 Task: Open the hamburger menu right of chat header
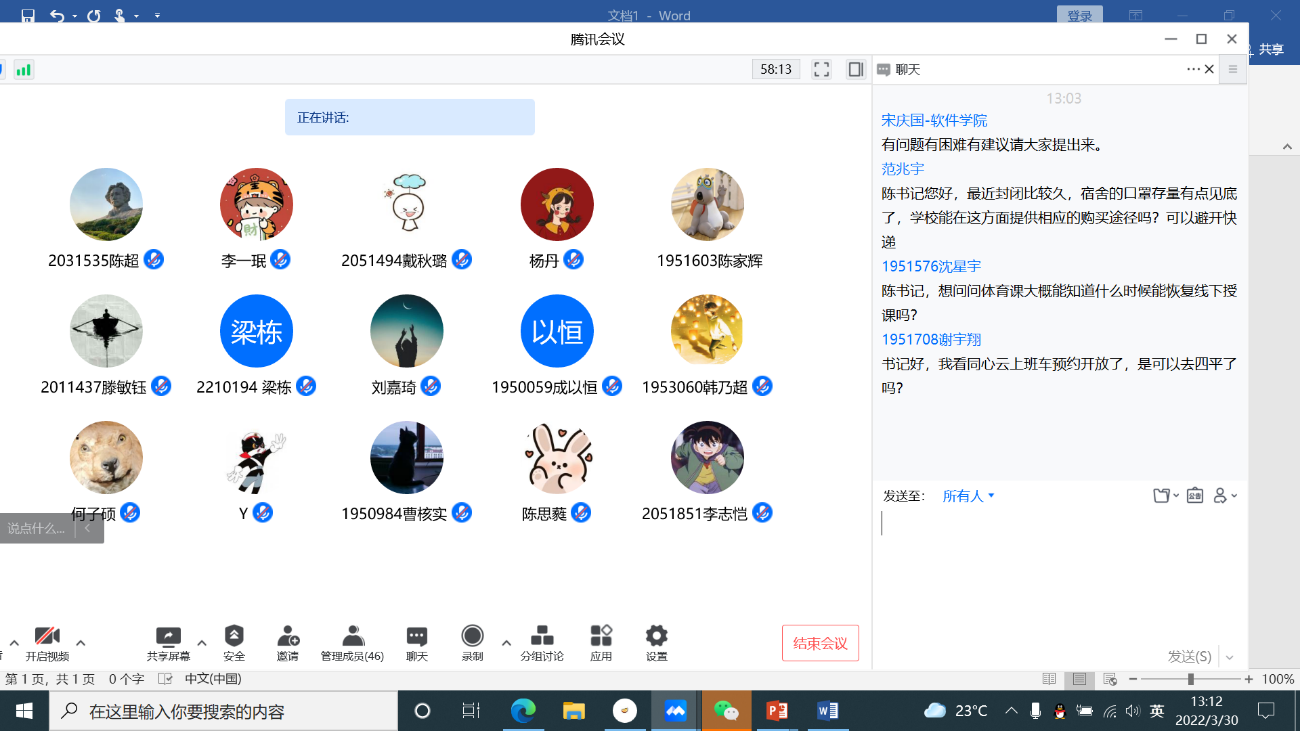coord(1233,69)
